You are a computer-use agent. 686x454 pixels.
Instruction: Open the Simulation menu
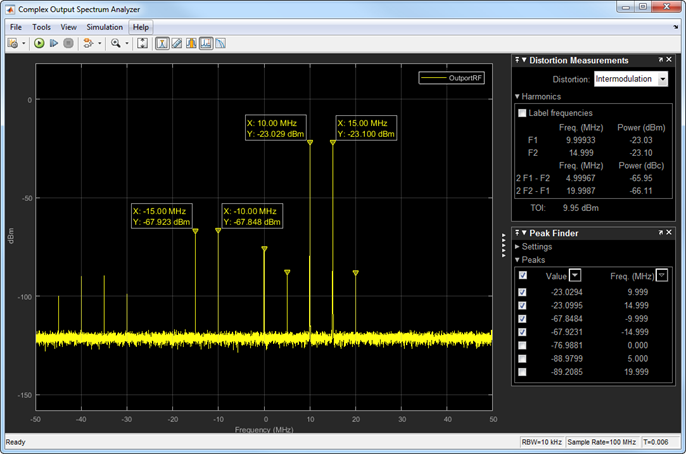pyautogui.click(x=104, y=27)
